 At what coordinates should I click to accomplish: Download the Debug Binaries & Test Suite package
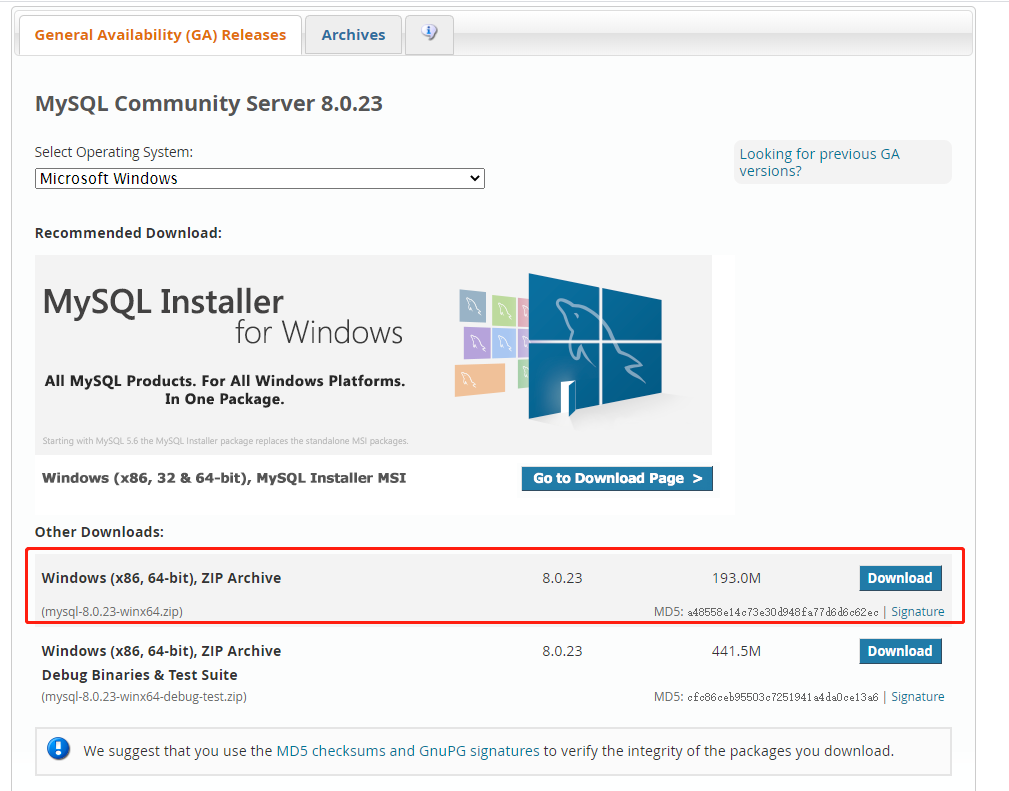click(x=899, y=651)
